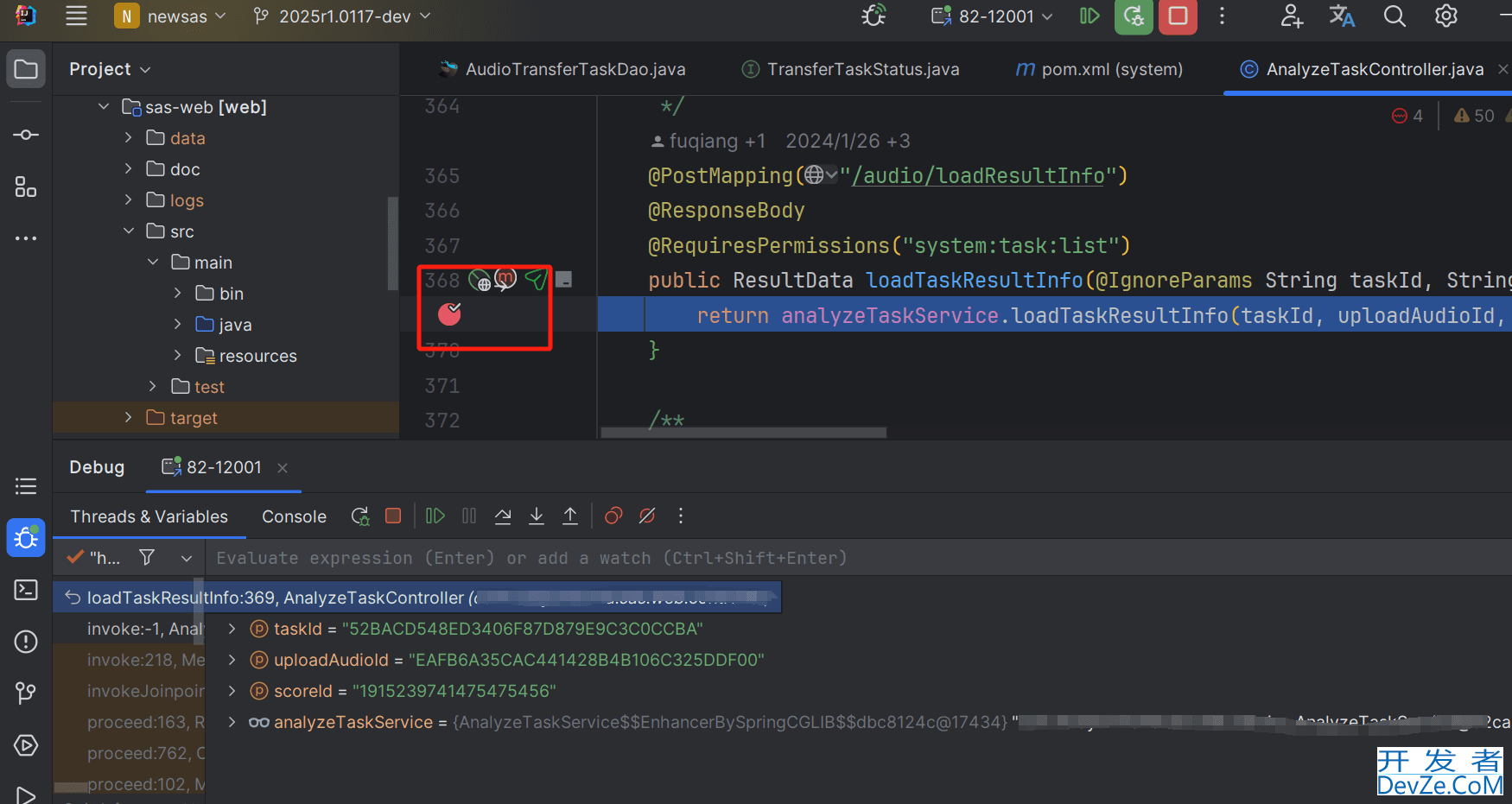Open the Git tool window
Screen dimensions: 1512x804
(26, 693)
